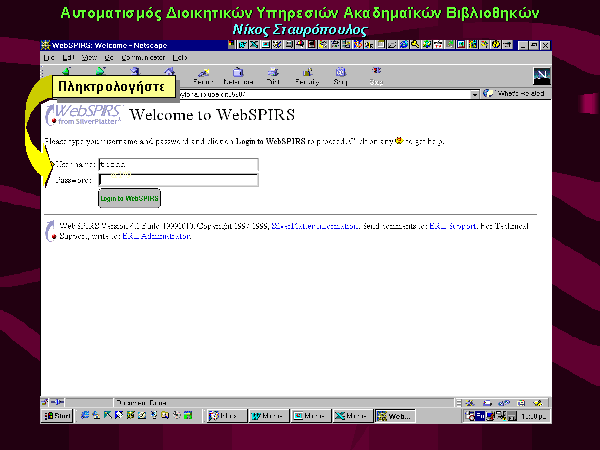Image resolution: width=600 pixels, height=450 pixels.
Task: Open the View menu
Action: 86,58
